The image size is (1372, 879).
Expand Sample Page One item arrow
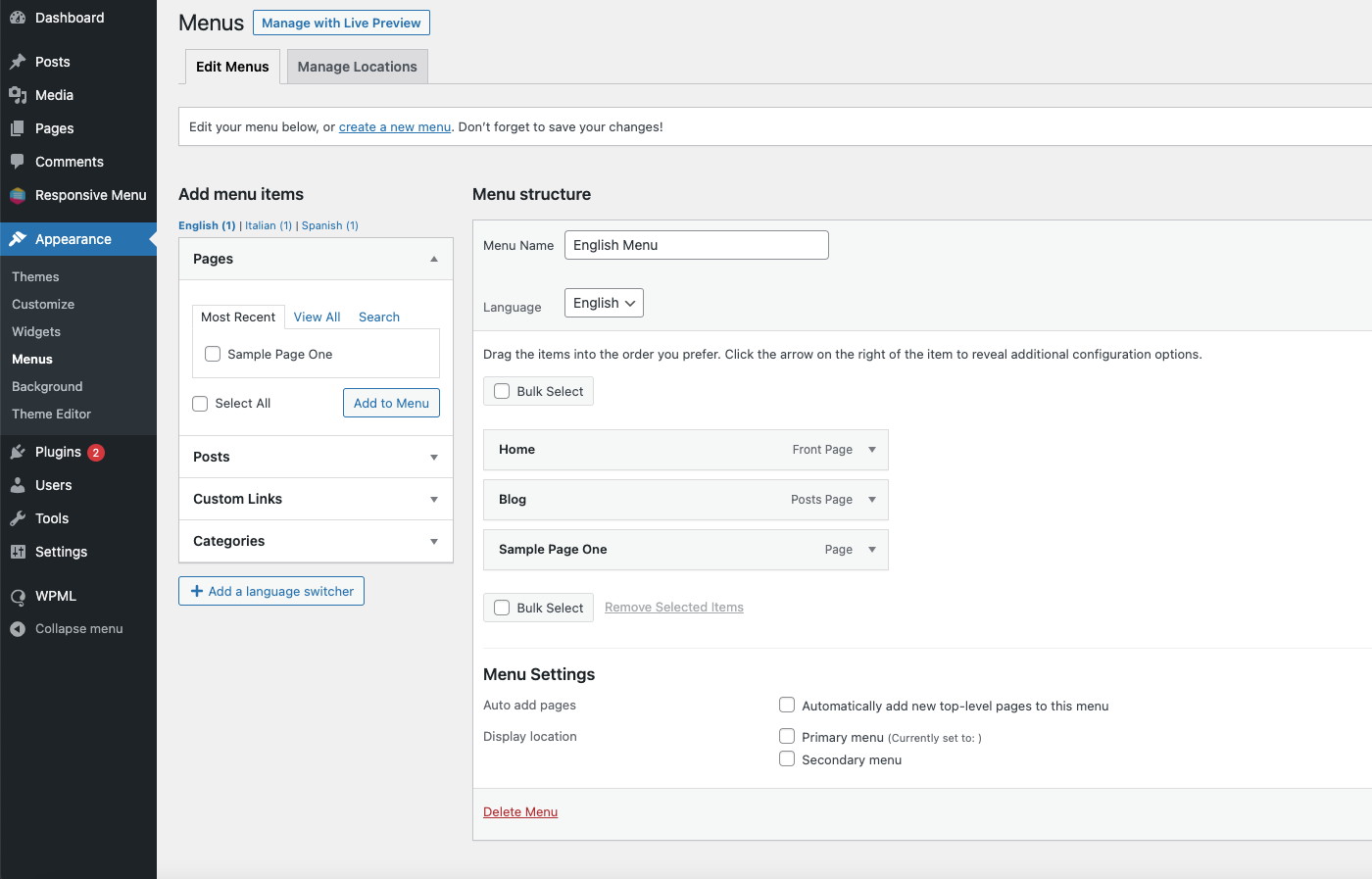click(x=872, y=550)
